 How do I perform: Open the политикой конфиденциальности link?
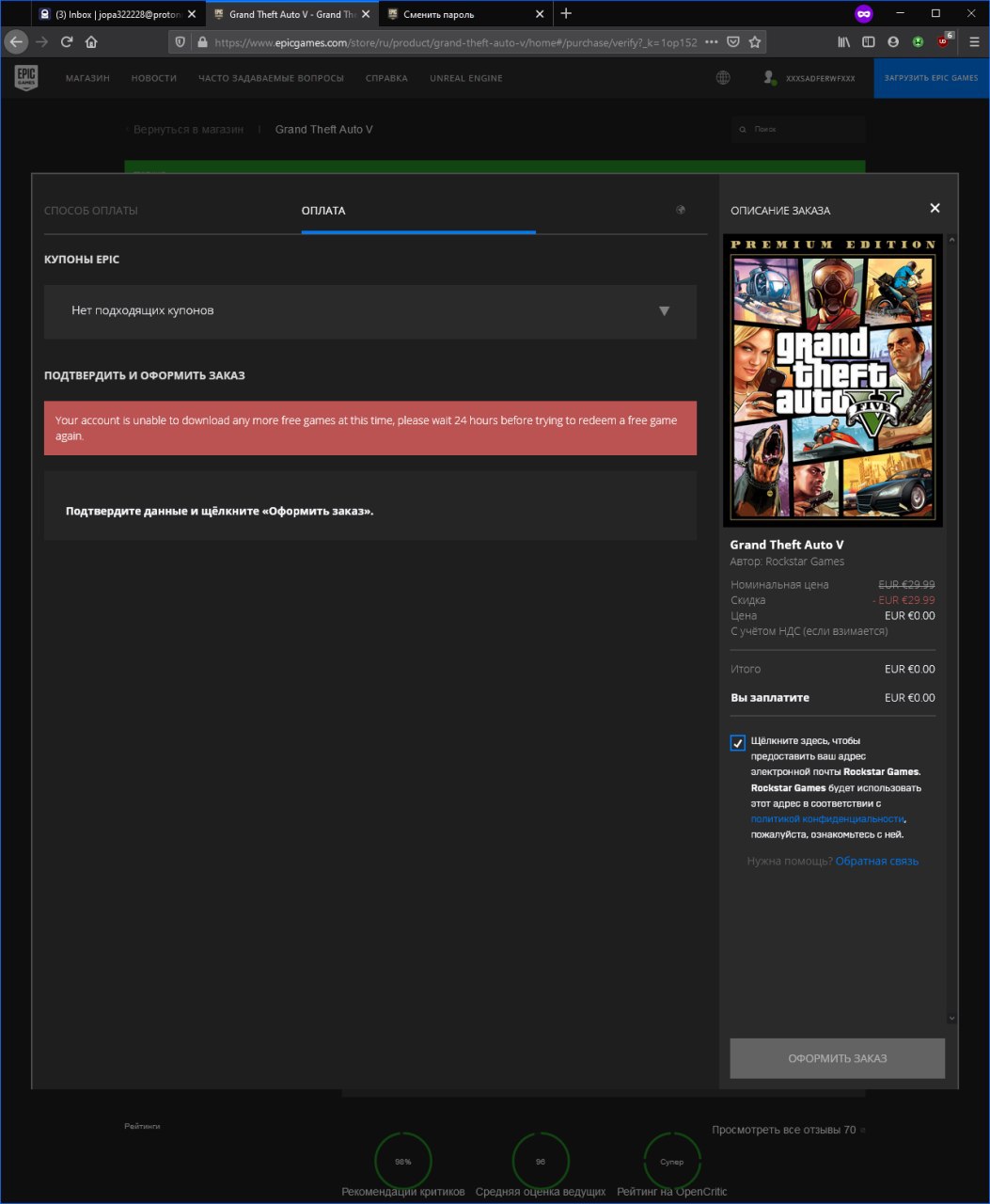pos(827,819)
